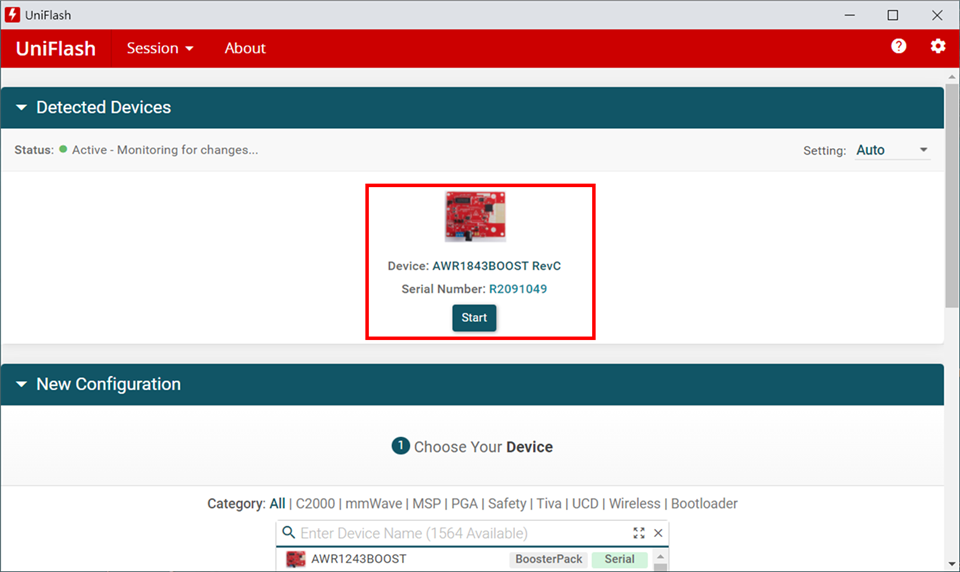Image resolution: width=960 pixels, height=572 pixels.
Task: Click the device name AWR1843BOOST RevC text
Action: point(496,266)
